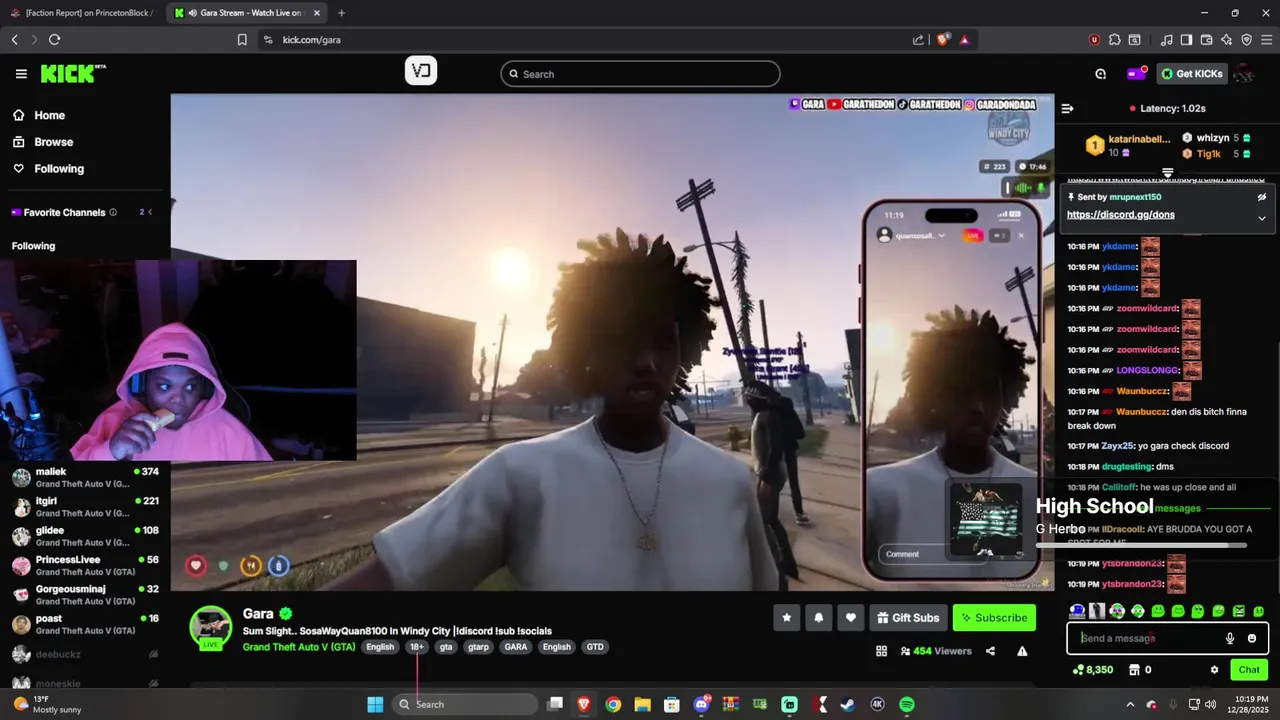Open the Kick hamburger menu
1280x720 pixels.
click(21, 74)
